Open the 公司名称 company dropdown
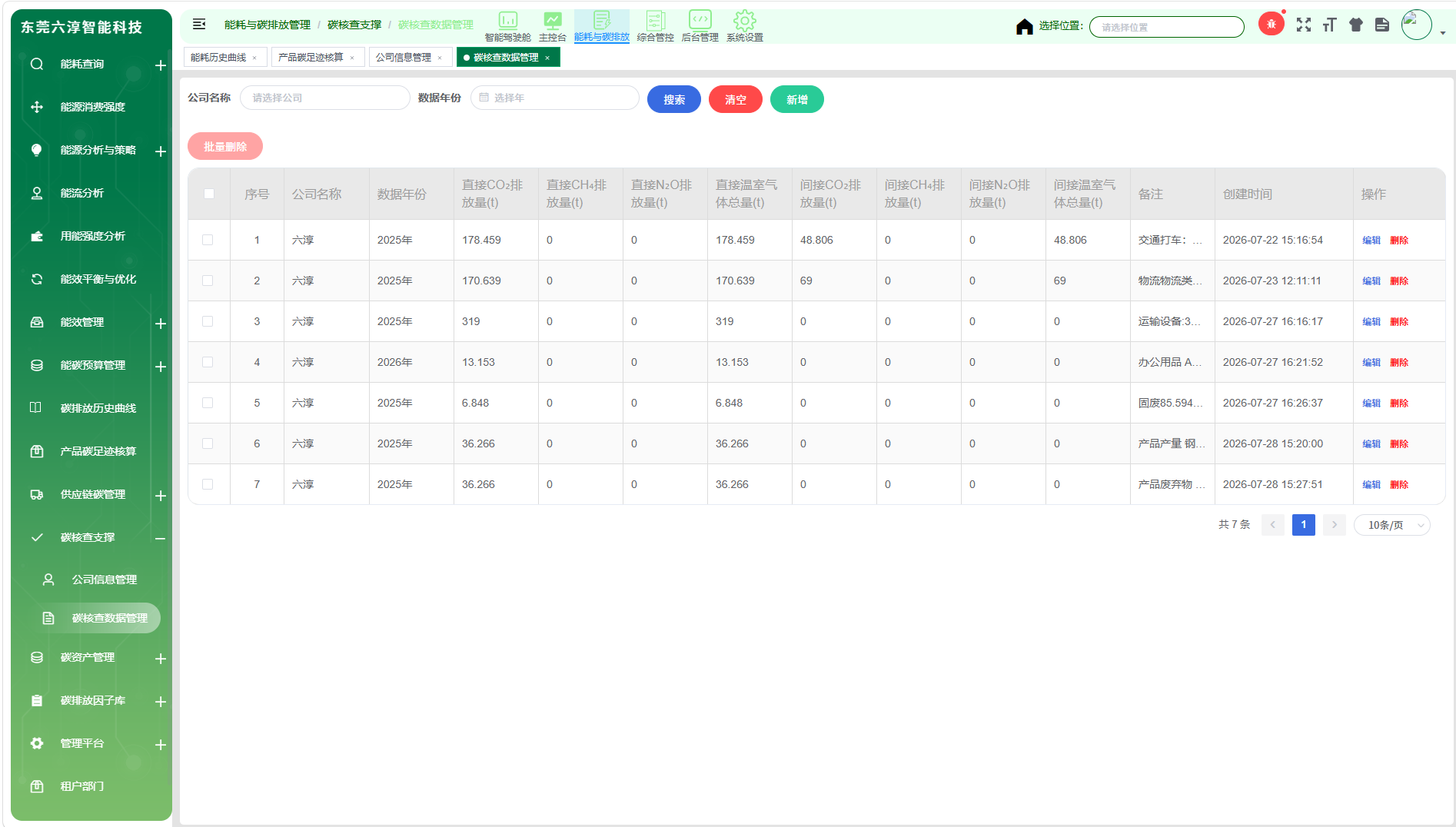The width and height of the screenshot is (1456, 827). coord(325,98)
